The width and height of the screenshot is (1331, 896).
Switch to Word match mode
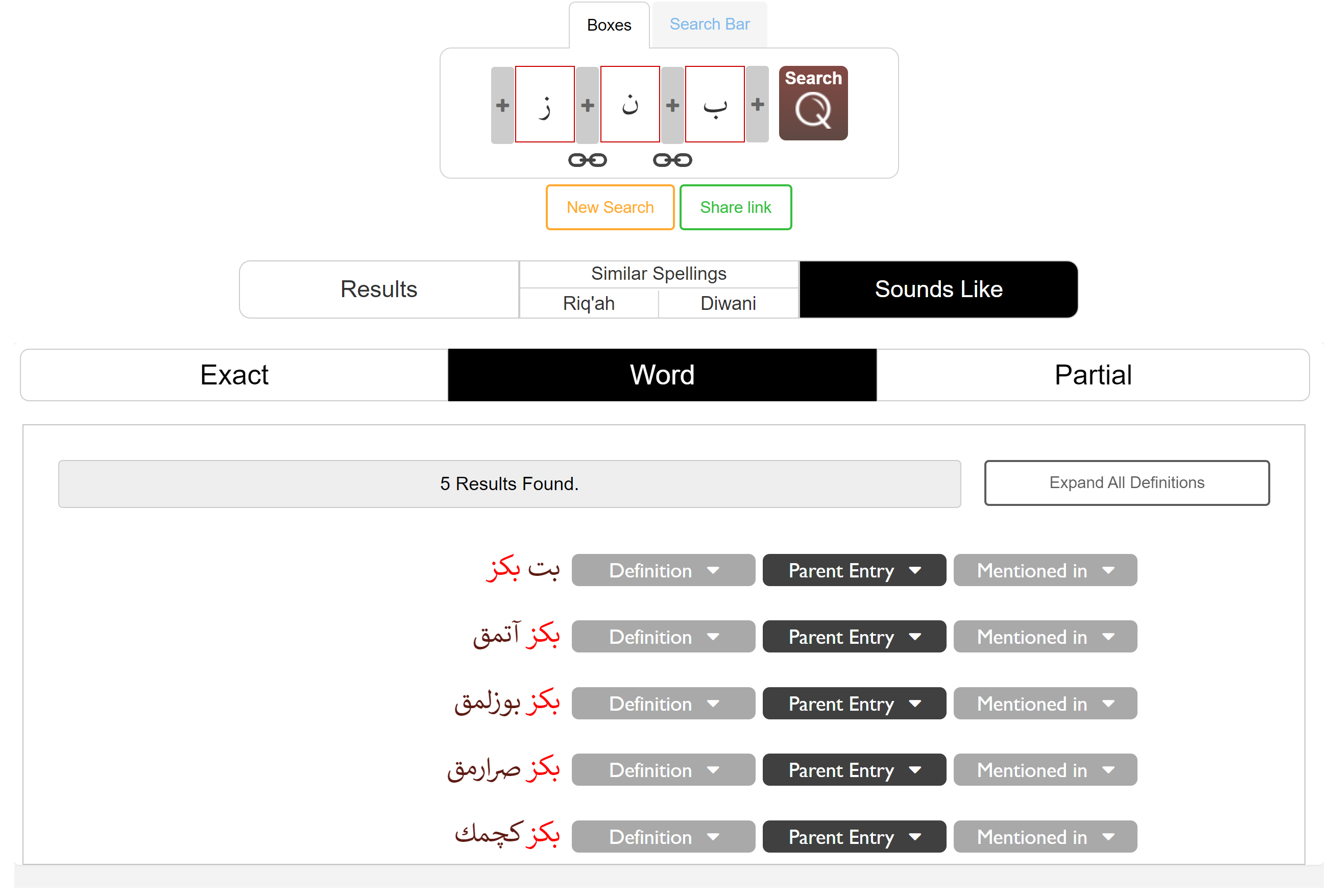(662, 375)
